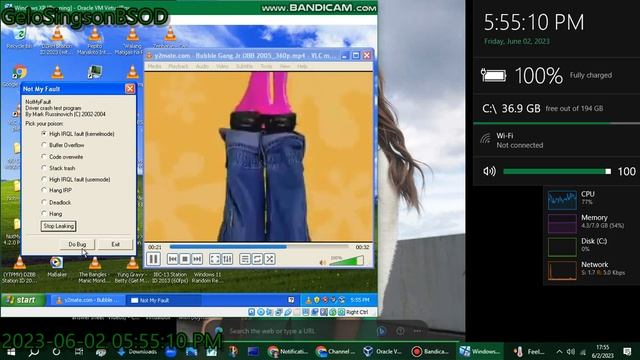Select High IRQL fault (usermode) option
The width and height of the screenshot is (640, 360).
click(x=76, y=180)
